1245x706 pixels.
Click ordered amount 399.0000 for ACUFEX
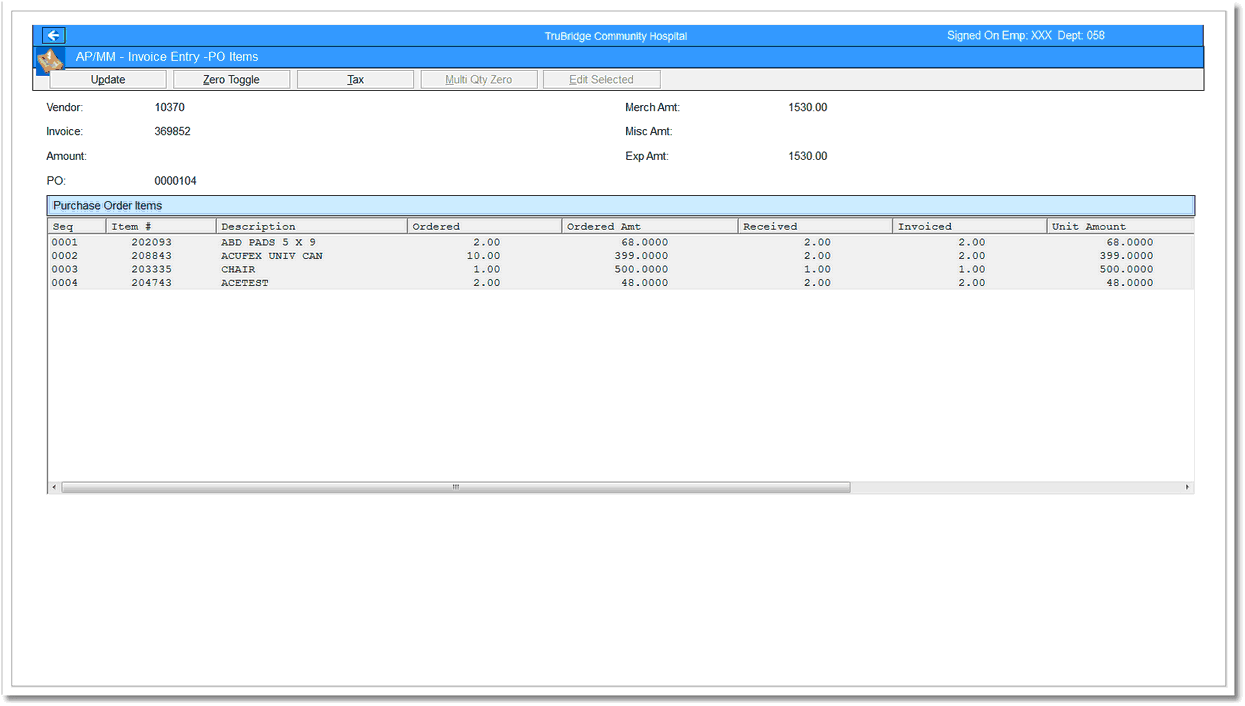point(641,255)
